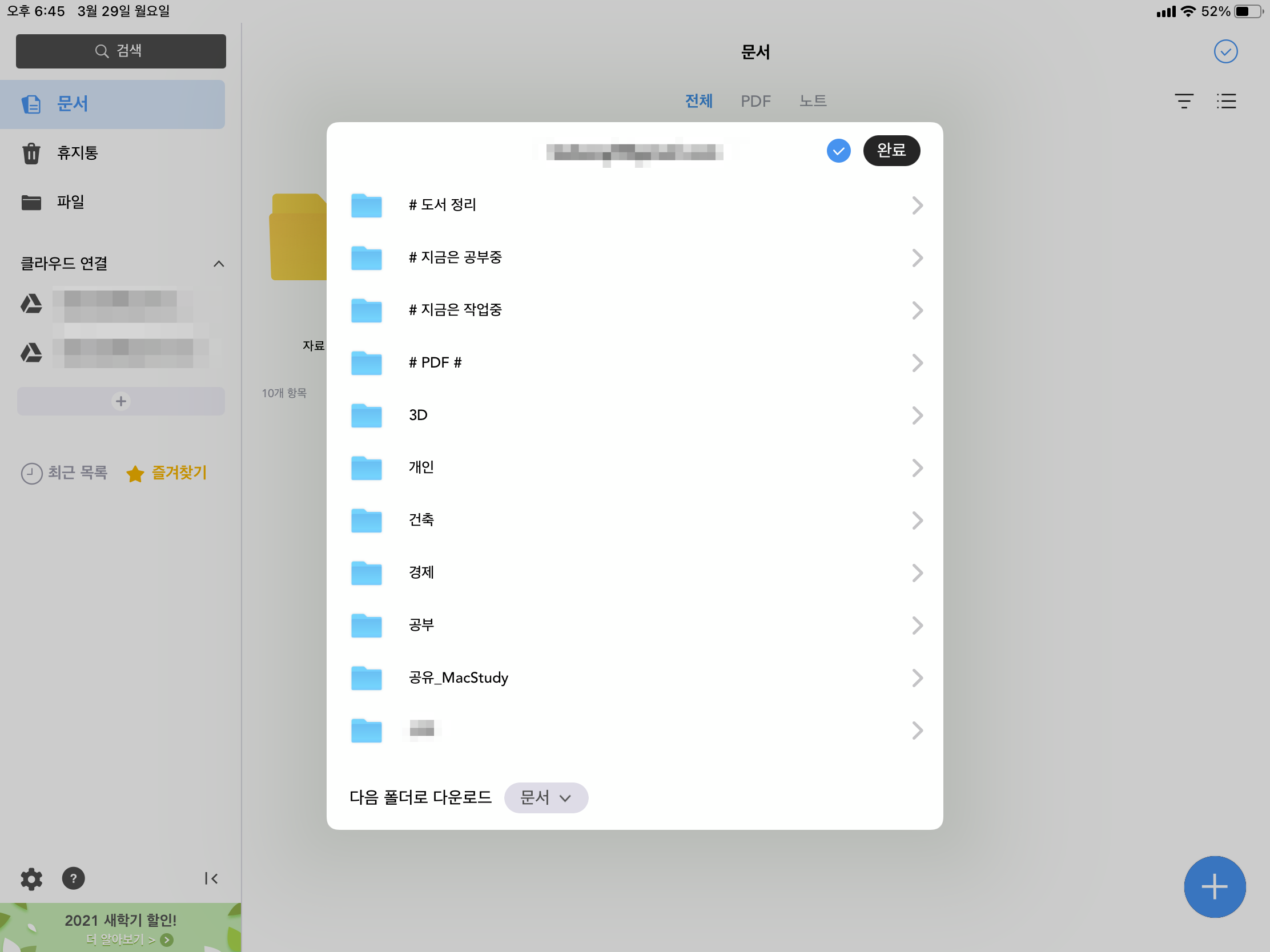The height and width of the screenshot is (952, 1270).
Task: Tap the blue plus add button
Action: point(1214,886)
